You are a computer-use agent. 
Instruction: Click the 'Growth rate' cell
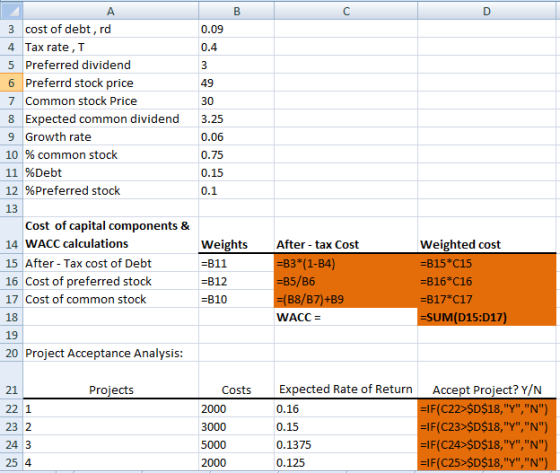tap(111, 136)
